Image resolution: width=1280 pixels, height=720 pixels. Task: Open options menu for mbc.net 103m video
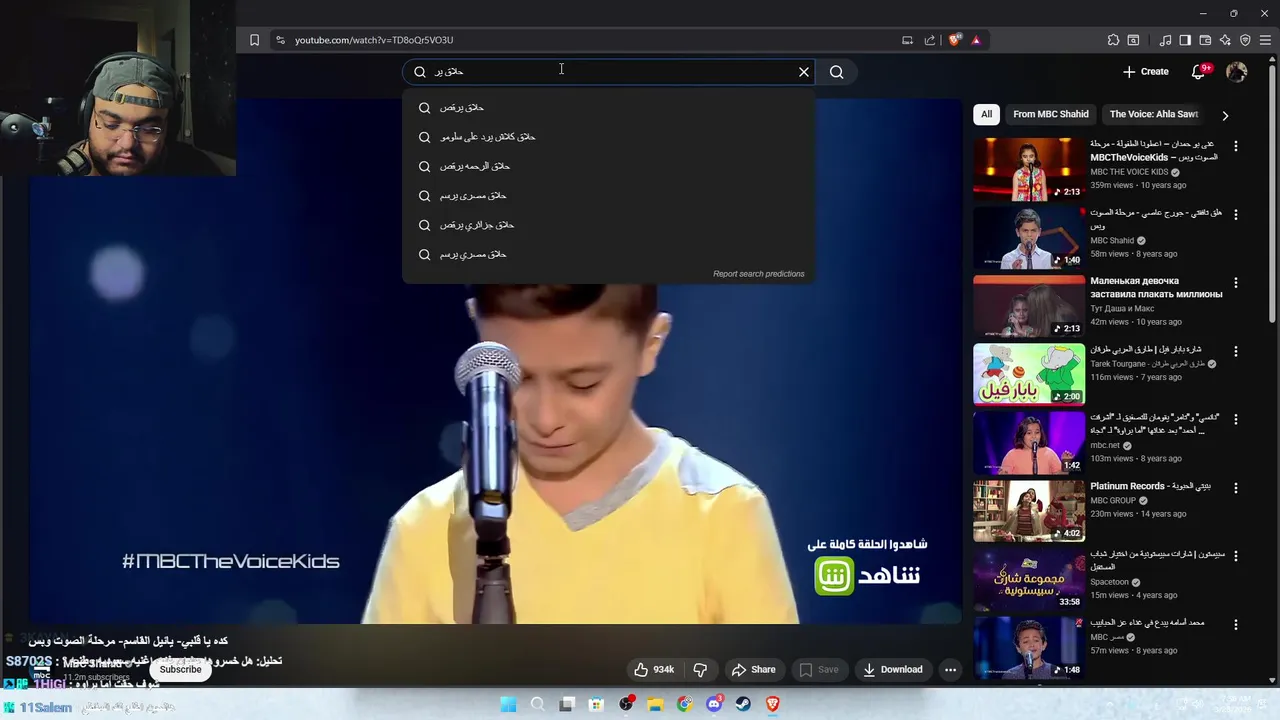(x=1235, y=419)
